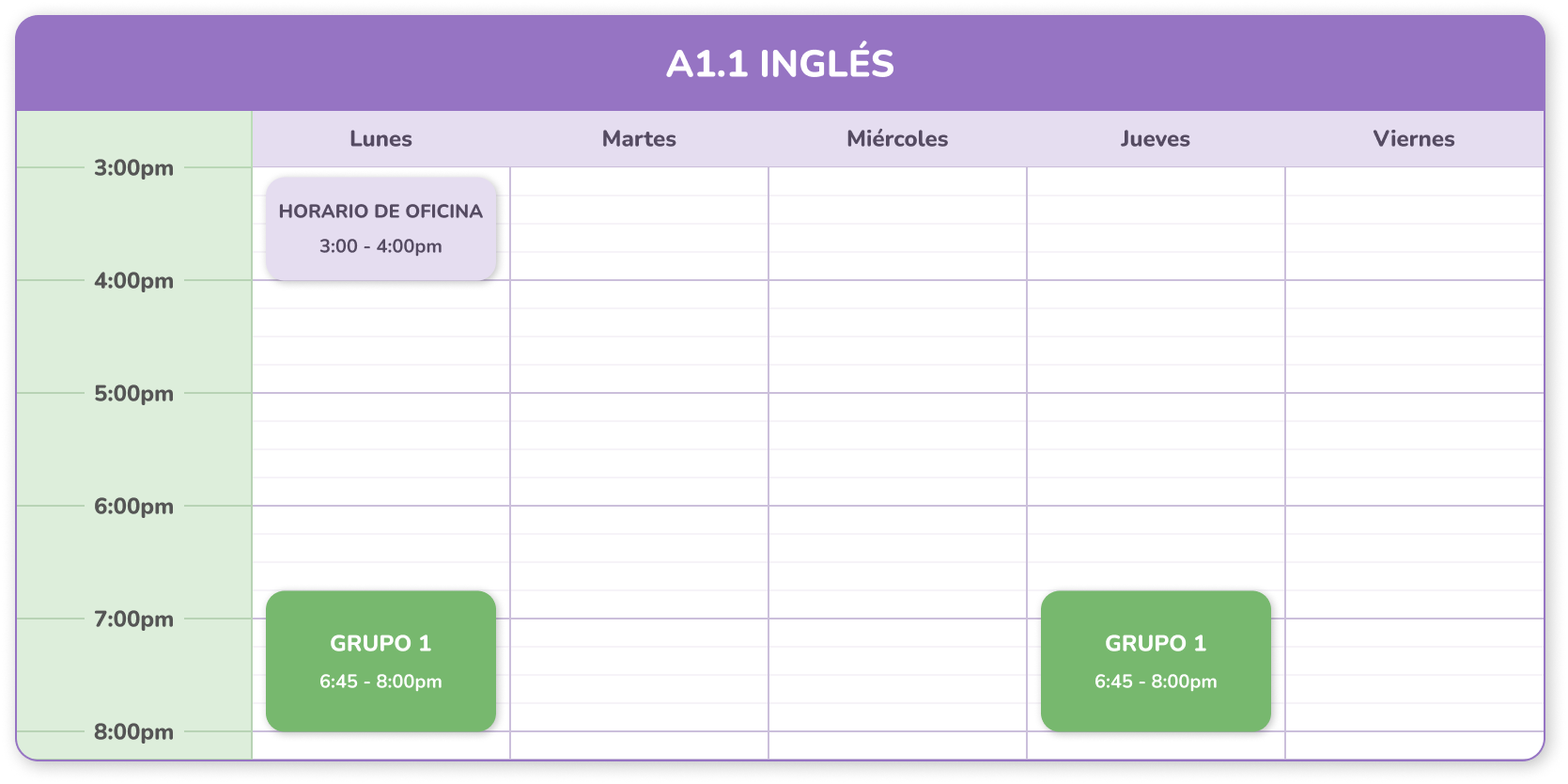Open the HORARIO DE OFICINA event block
Viewport: 1568px width, 784px height.
380,228
